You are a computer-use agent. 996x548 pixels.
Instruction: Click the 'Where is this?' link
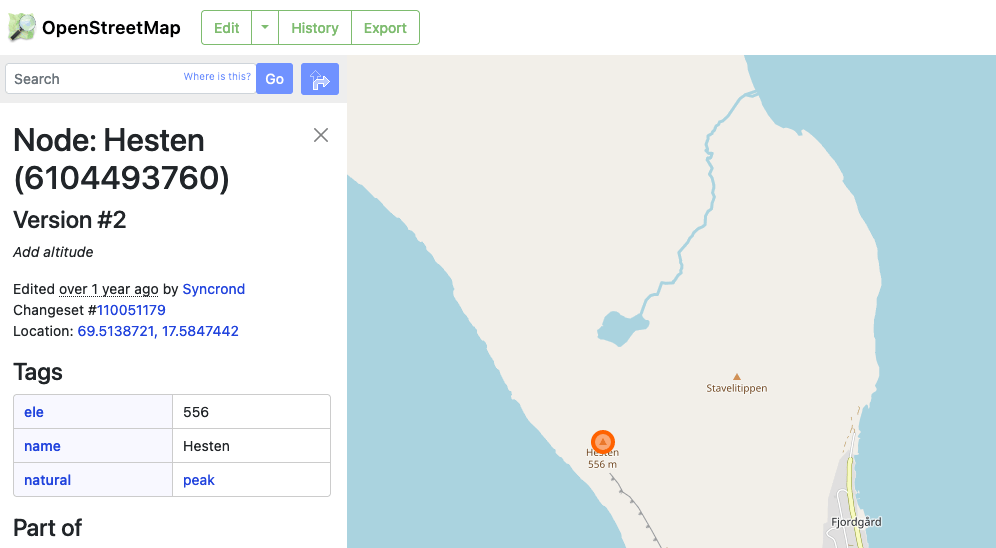[x=217, y=77]
